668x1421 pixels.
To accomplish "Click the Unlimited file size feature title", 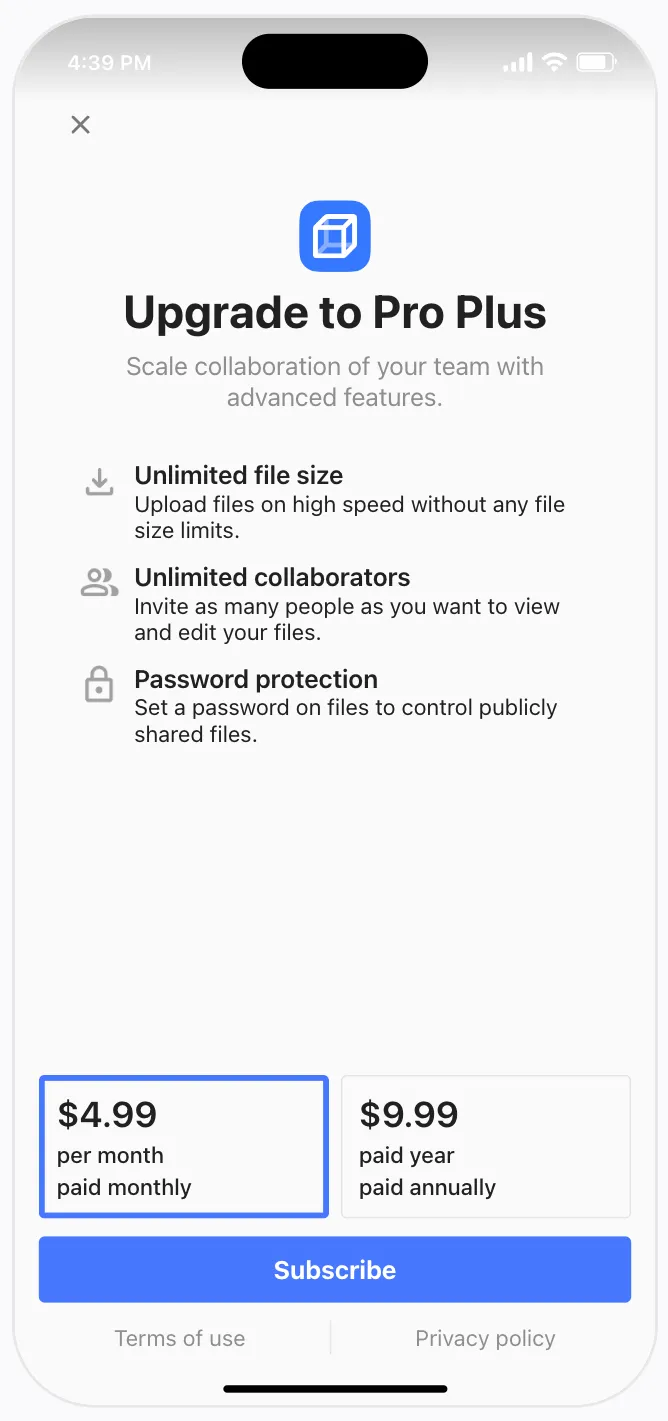I will coord(239,475).
